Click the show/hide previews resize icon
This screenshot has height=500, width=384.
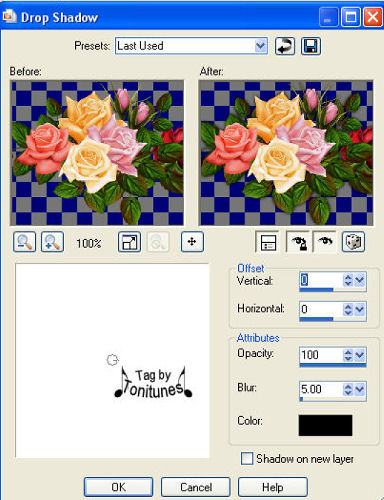[x=129, y=242]
